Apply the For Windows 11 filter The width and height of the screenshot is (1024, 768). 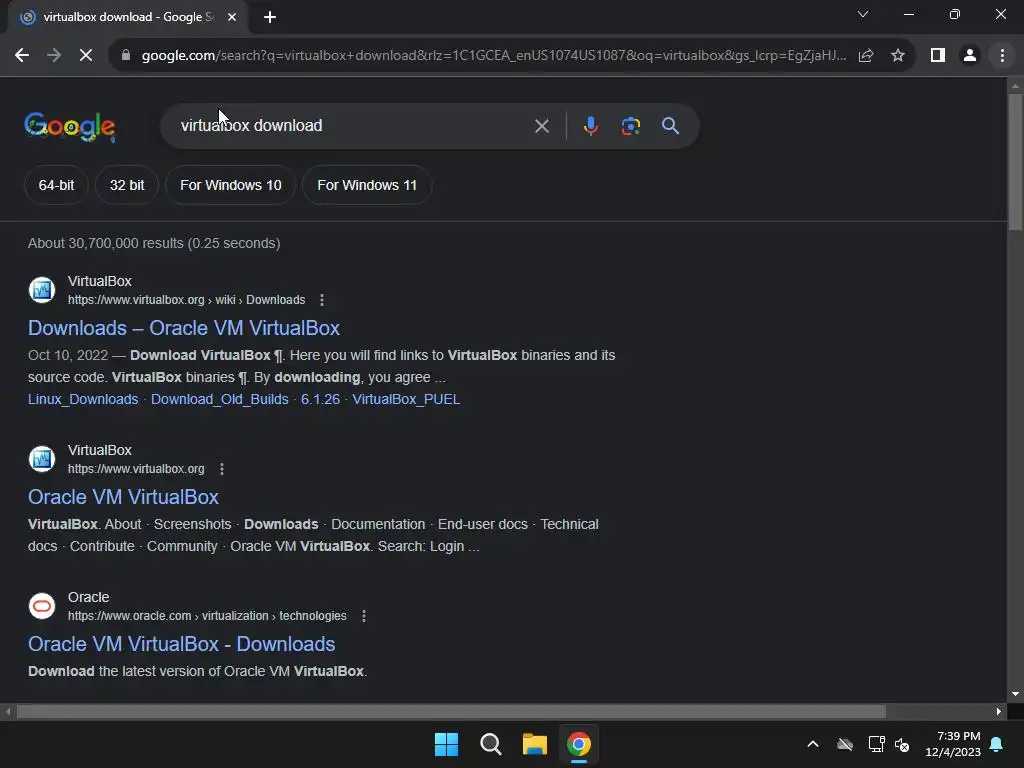[x=367, y=185]
